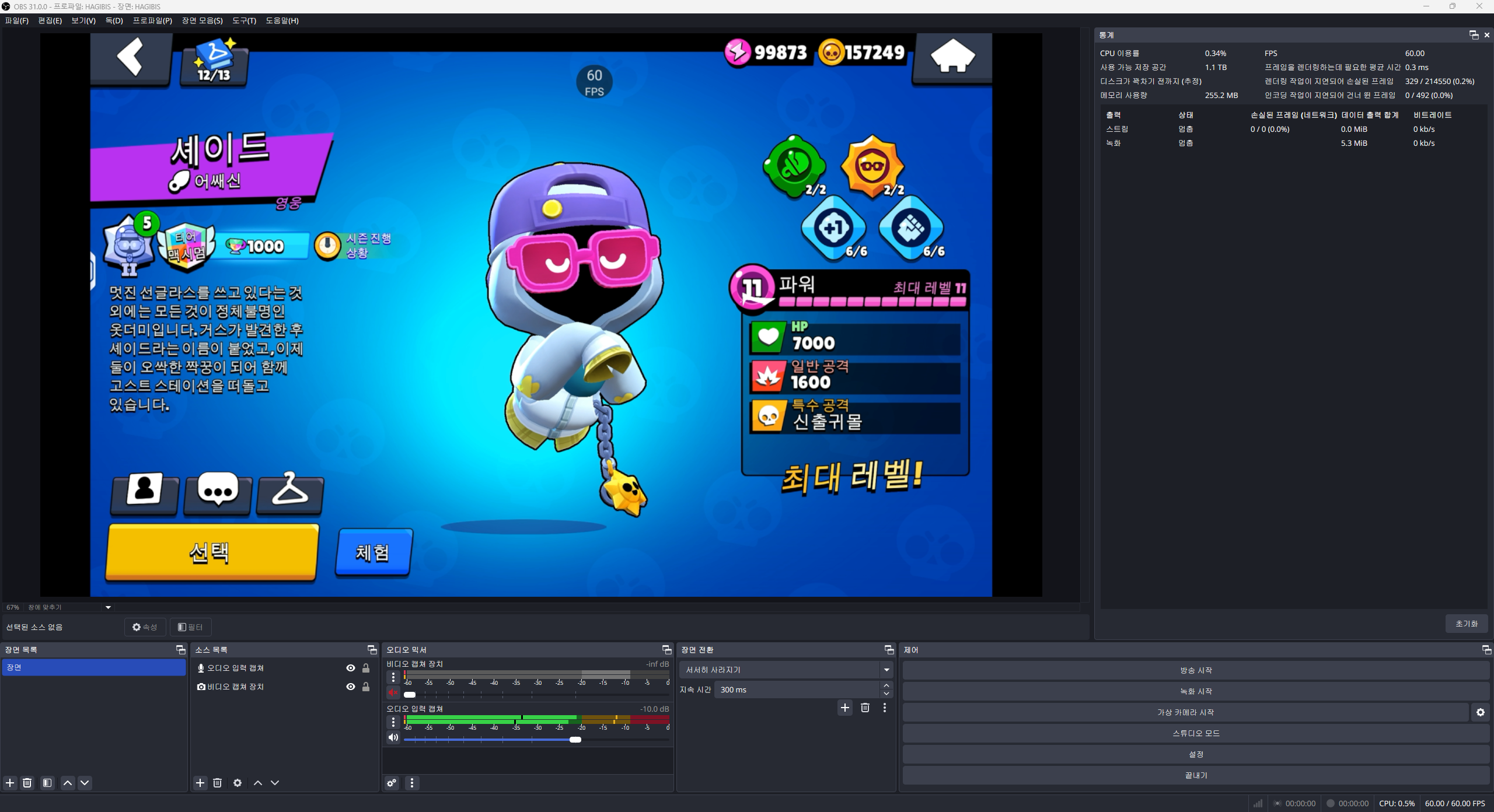Increase the 지속 시간 value with the up stepper
This screenshot has height=812, width=1494.
click(886, 685)
